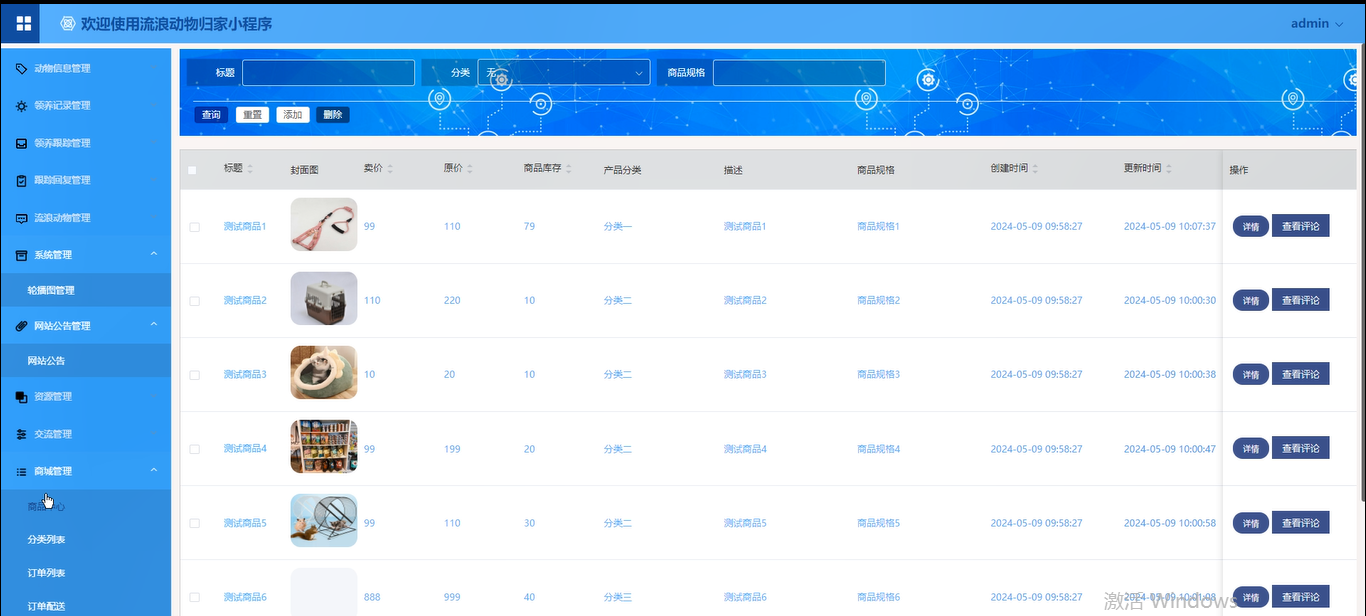Open the admin user dropdown
This screenshot has height=616, width=1366.
1317,24
